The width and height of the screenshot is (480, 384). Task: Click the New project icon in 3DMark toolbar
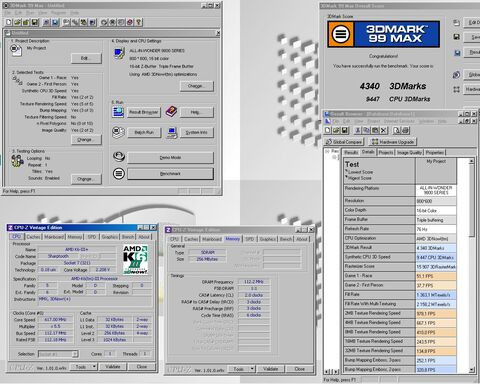click(x=9, y=22)
